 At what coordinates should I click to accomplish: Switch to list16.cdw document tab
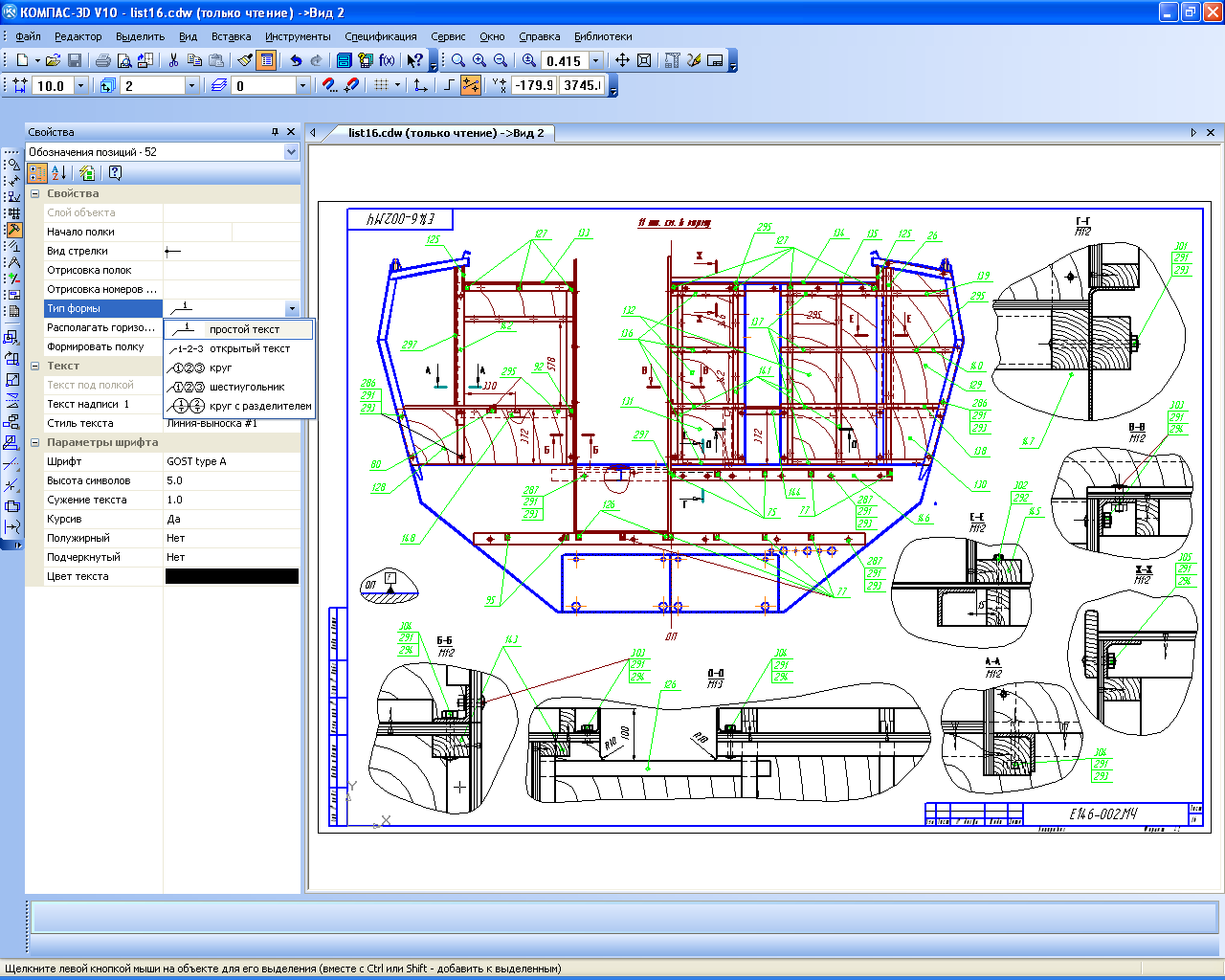pyautogui.click(x=446, y=133)
